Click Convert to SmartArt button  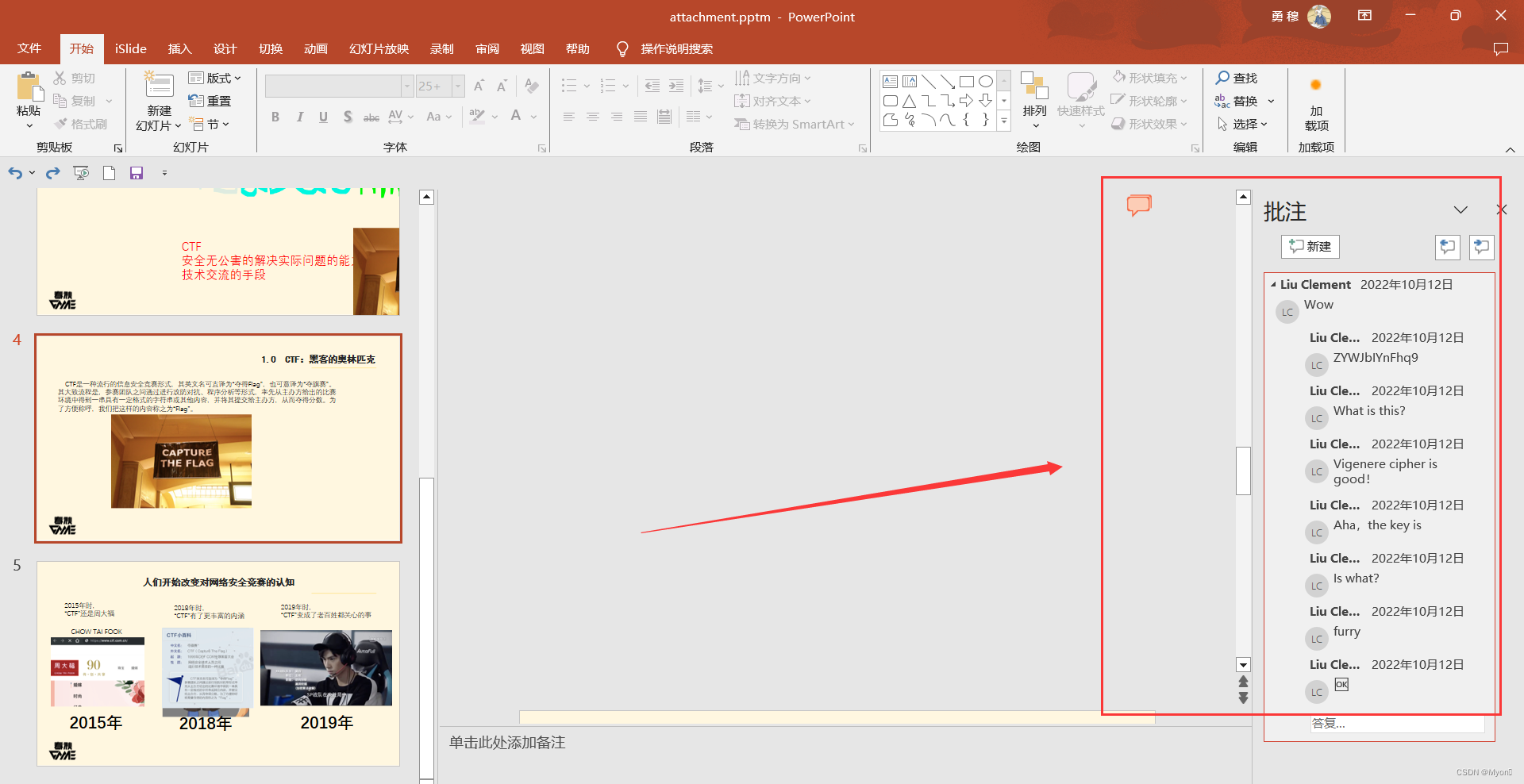click(795, 124)
